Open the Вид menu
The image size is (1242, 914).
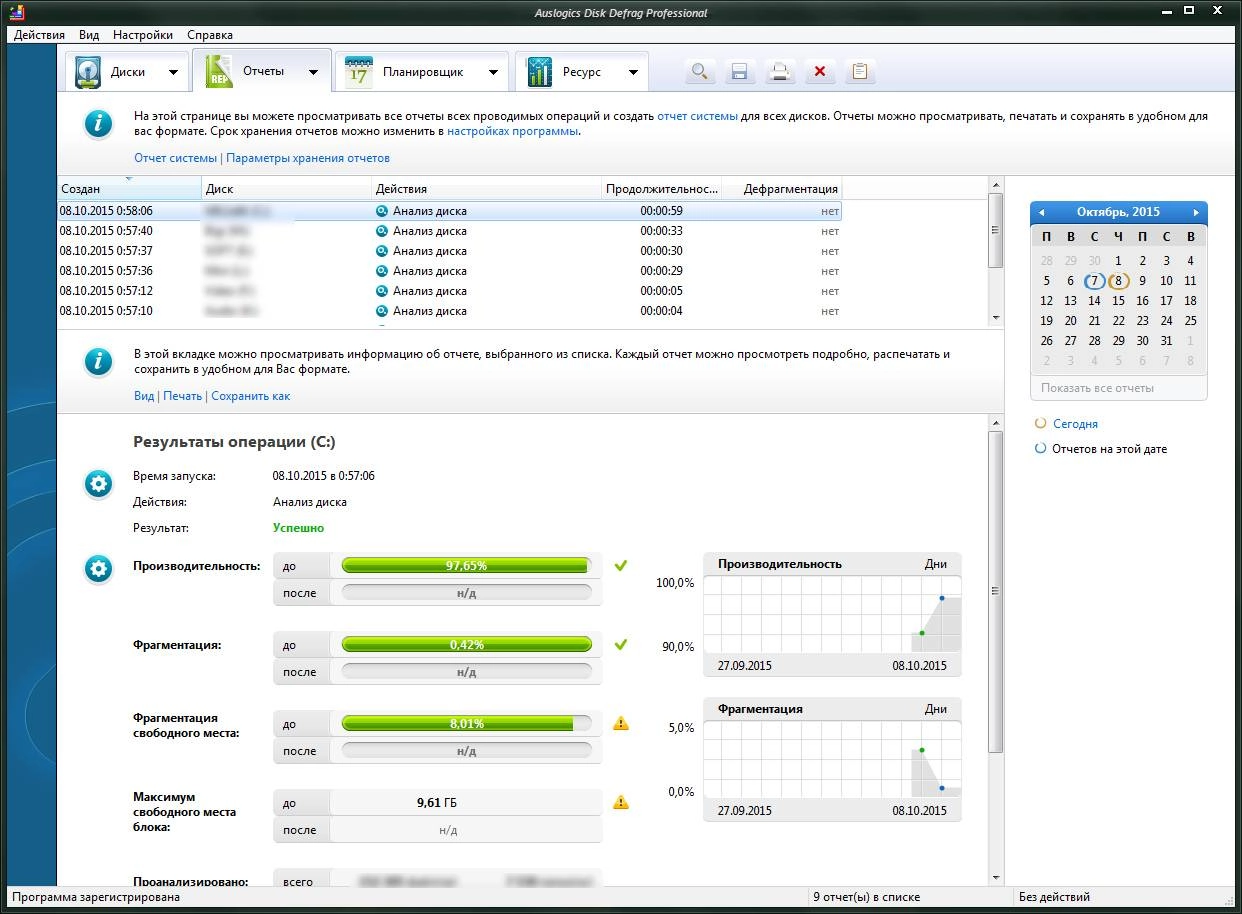[89, 34]
